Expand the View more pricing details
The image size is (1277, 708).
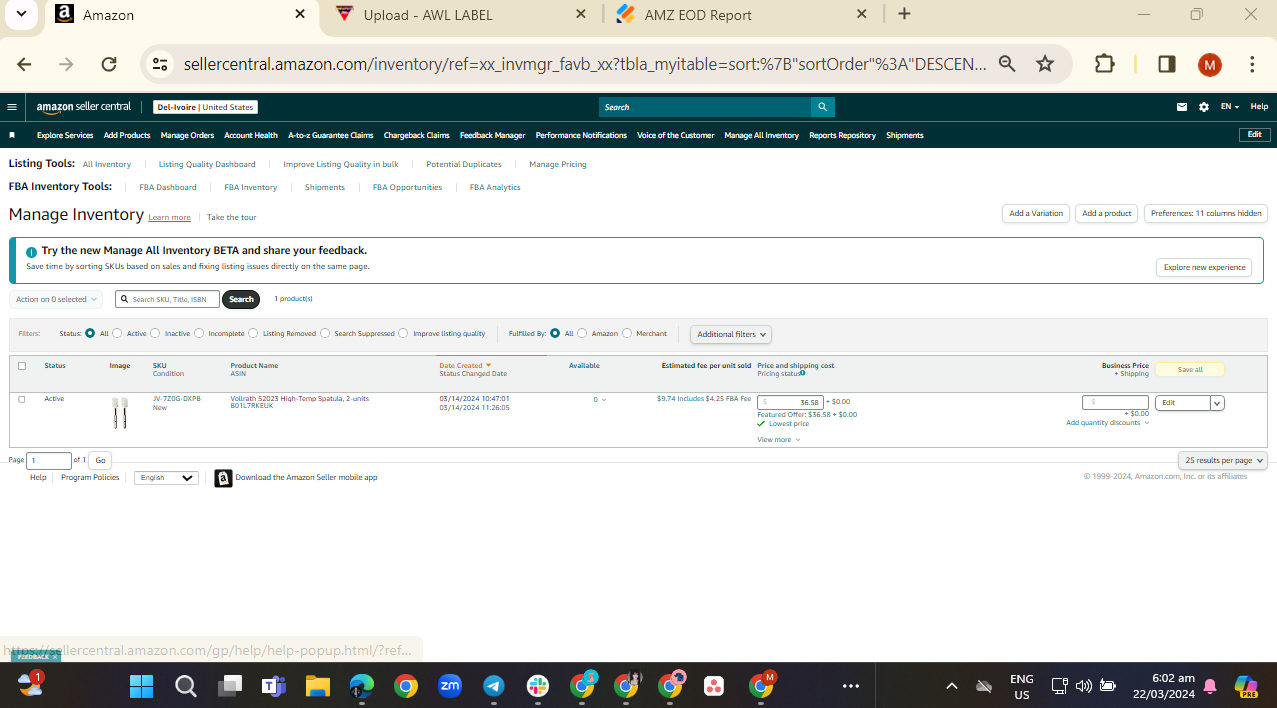[779, 440]
